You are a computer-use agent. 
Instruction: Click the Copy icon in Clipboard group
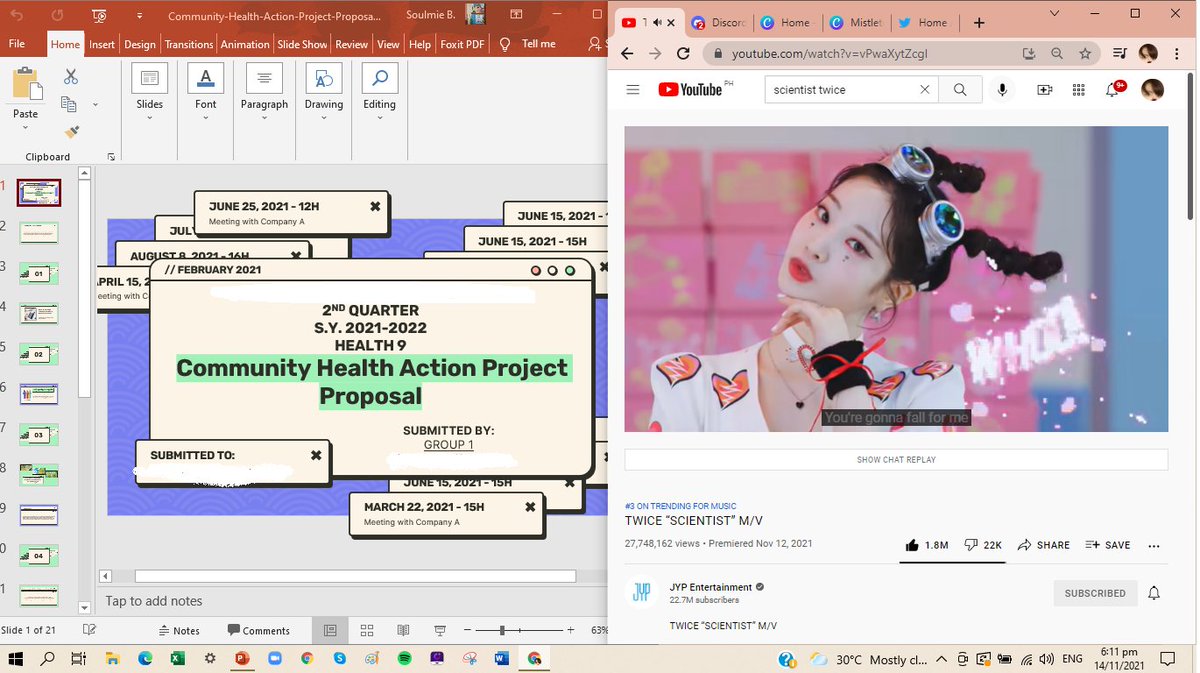(x=69, y=104)
